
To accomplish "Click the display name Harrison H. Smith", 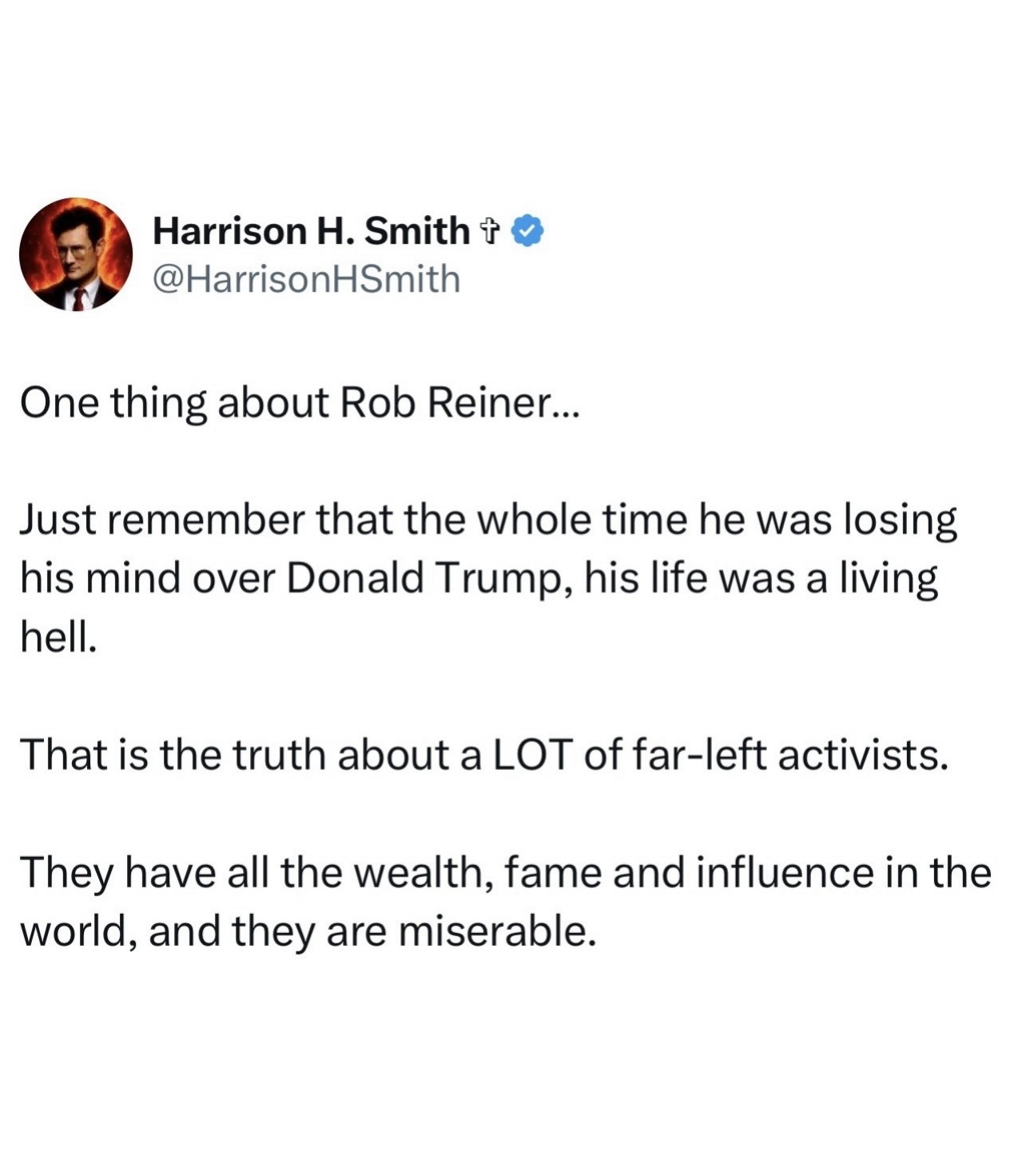I will pos(311,231).
